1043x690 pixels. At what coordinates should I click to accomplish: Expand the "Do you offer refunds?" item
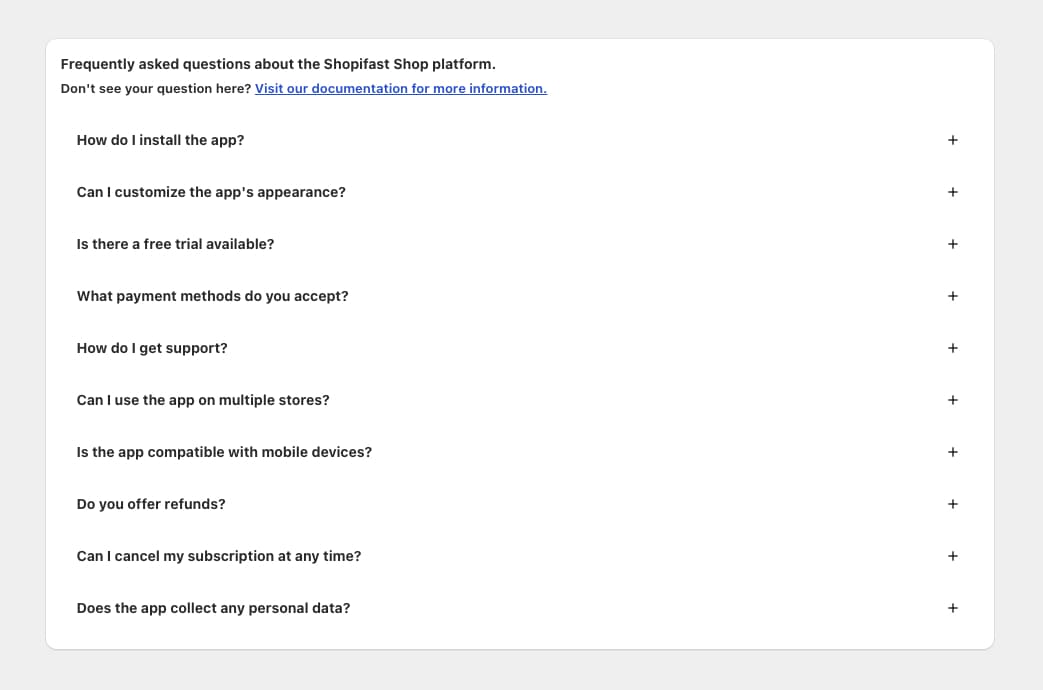(x=151, y=504)
